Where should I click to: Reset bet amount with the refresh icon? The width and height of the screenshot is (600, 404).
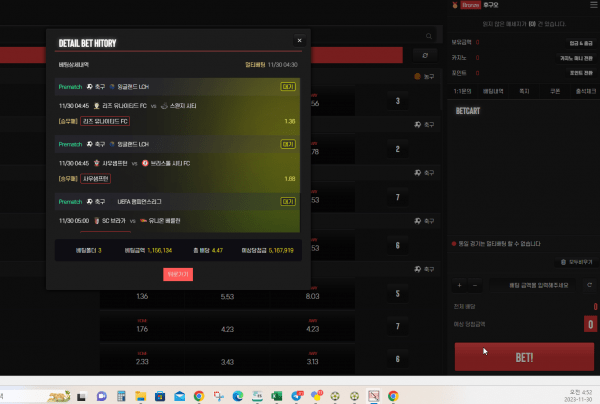click(x=589, y=285)
